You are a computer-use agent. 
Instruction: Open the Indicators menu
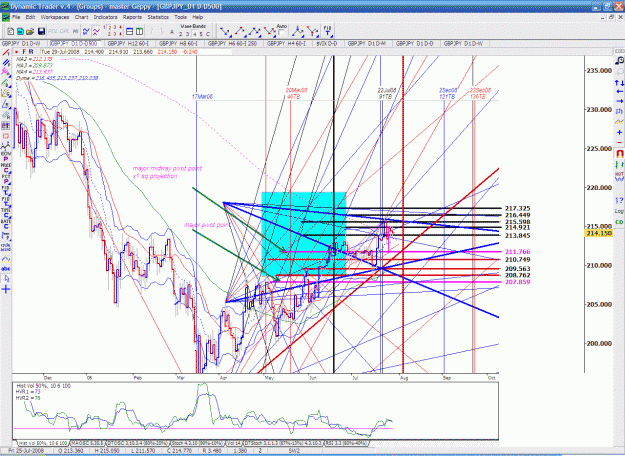point(105,17)
